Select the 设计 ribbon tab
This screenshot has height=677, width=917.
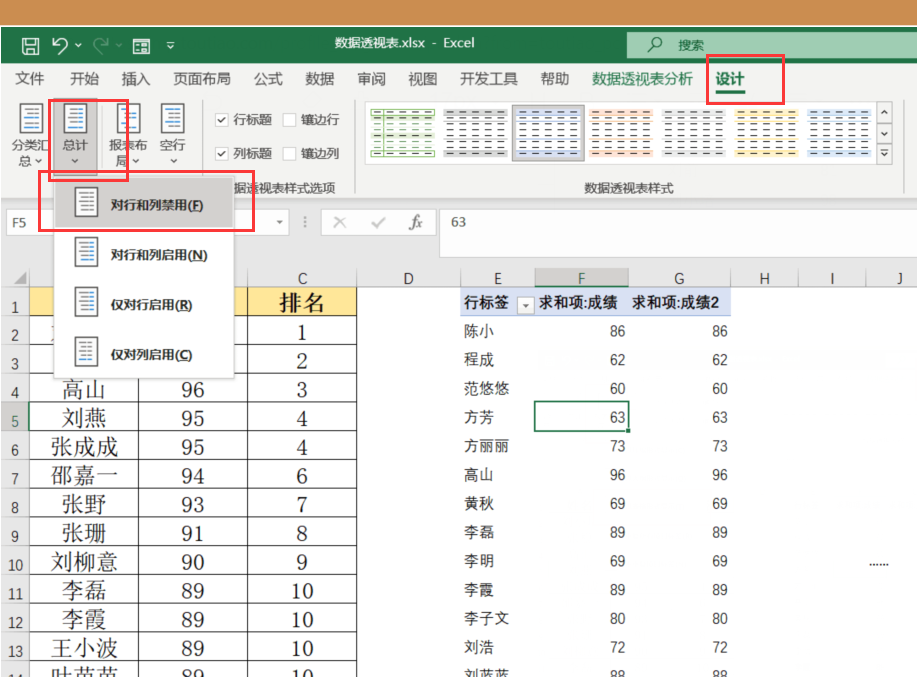point(730,79)
